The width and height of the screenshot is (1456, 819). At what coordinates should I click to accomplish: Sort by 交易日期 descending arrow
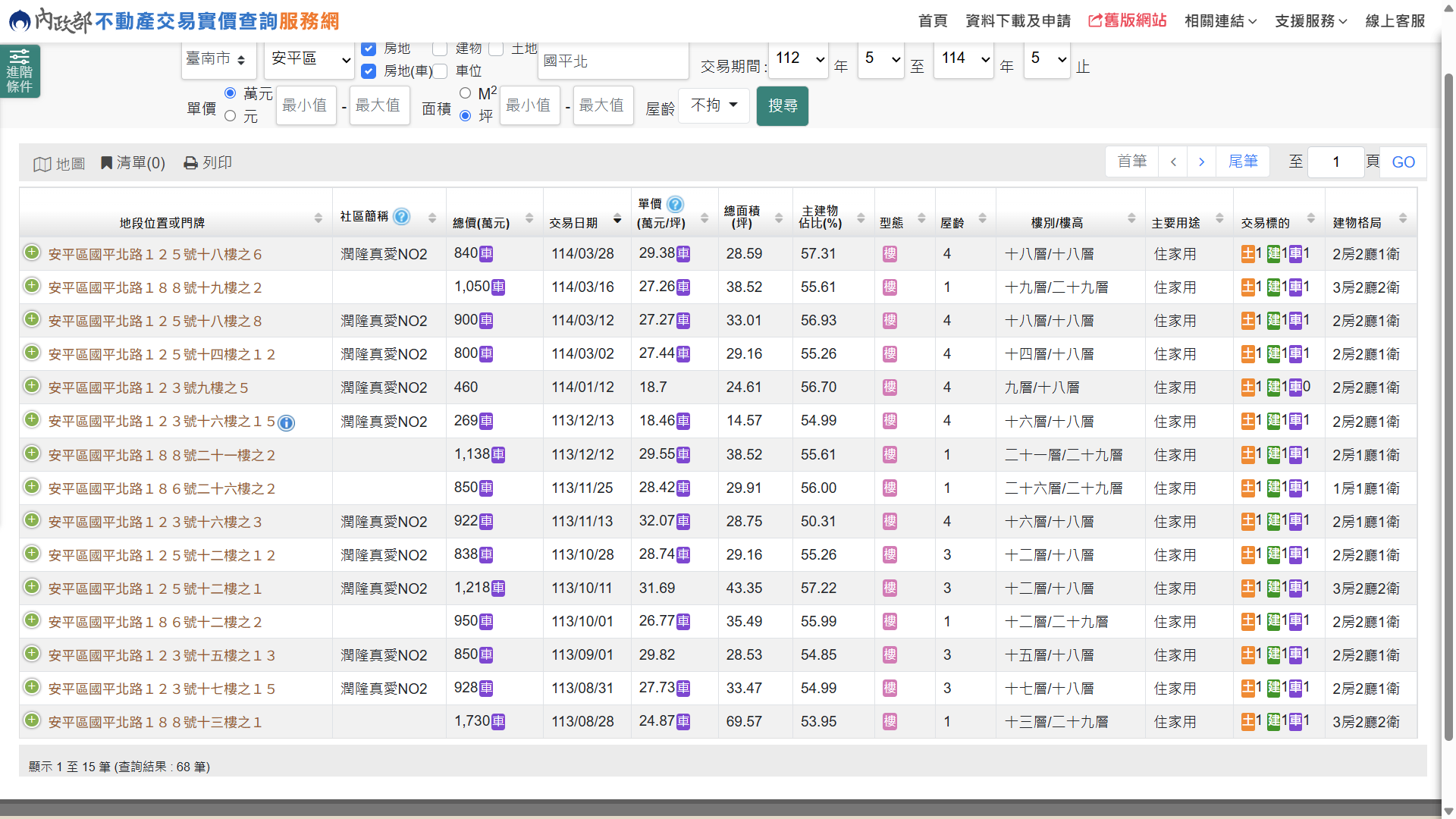click(x=617, y=219)
